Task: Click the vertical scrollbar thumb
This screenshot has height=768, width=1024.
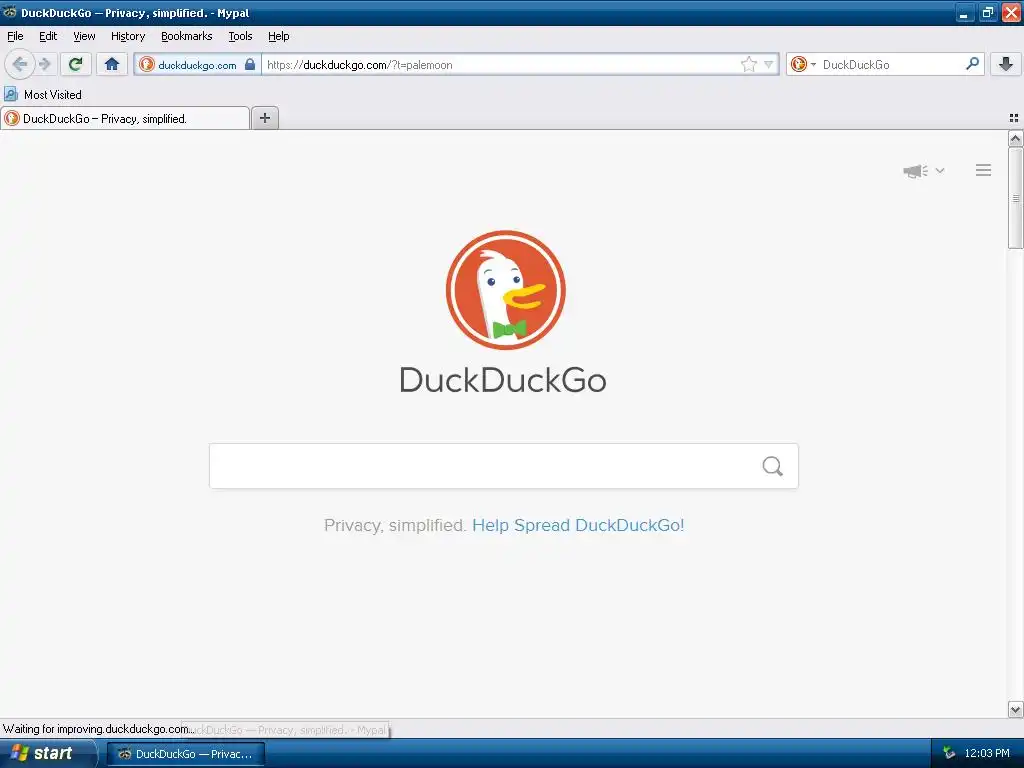Action: [1016, 198]
